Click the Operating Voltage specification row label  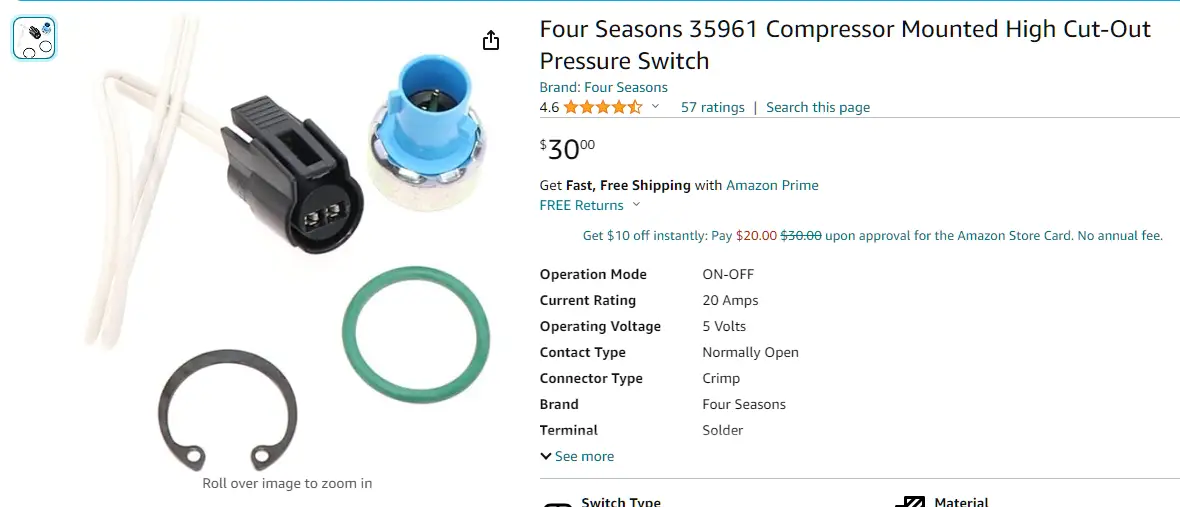tap(600, 326)
